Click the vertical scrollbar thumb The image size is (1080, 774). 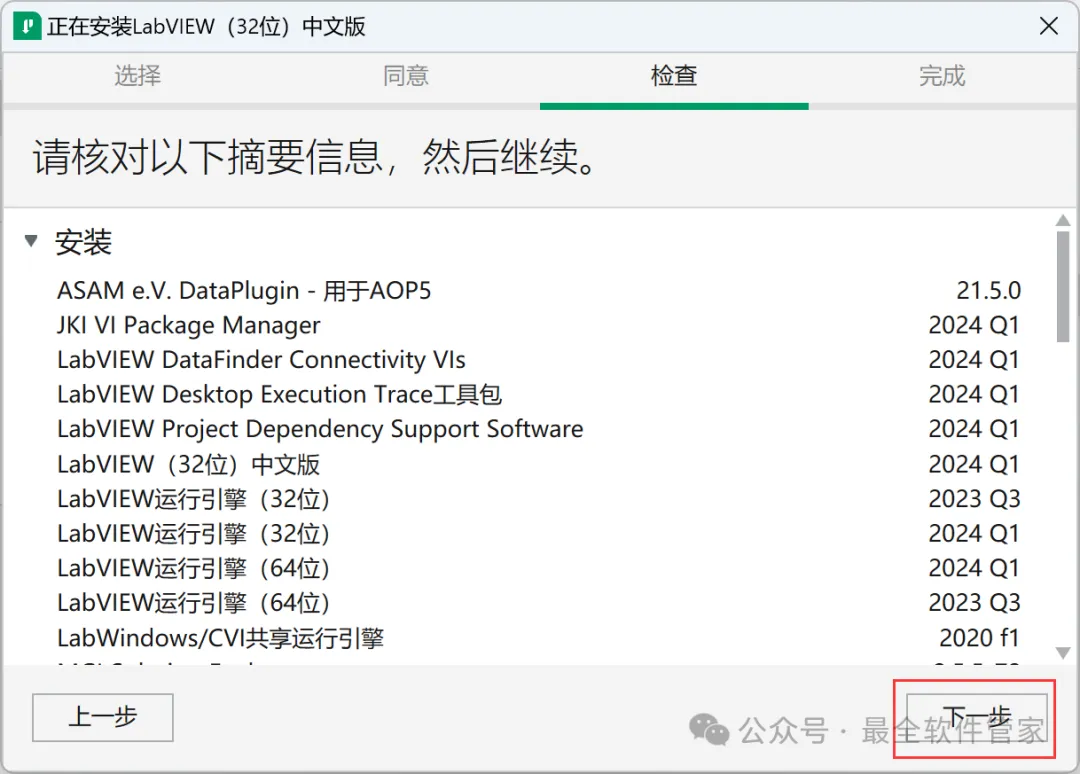pos(1063,286)
